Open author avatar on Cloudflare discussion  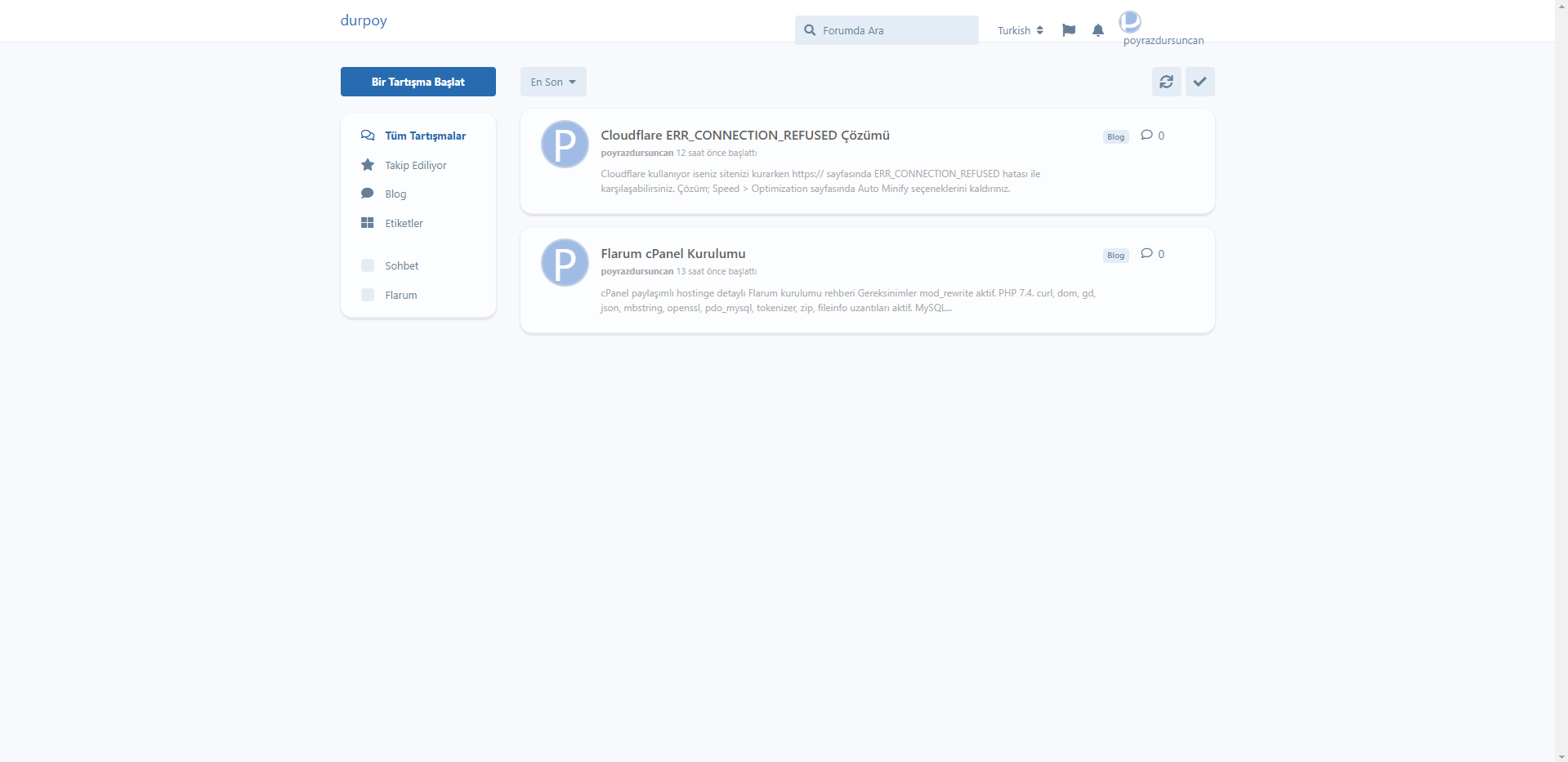point(565,145)
